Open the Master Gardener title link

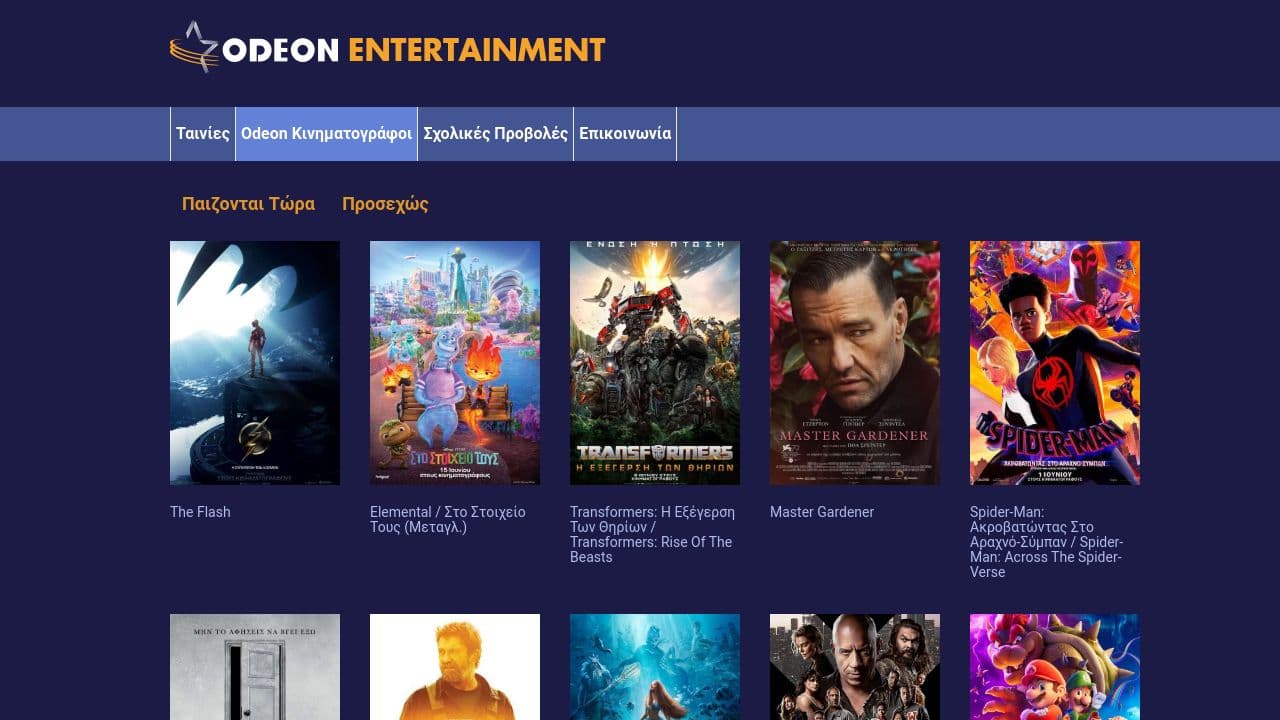[820, 512]
